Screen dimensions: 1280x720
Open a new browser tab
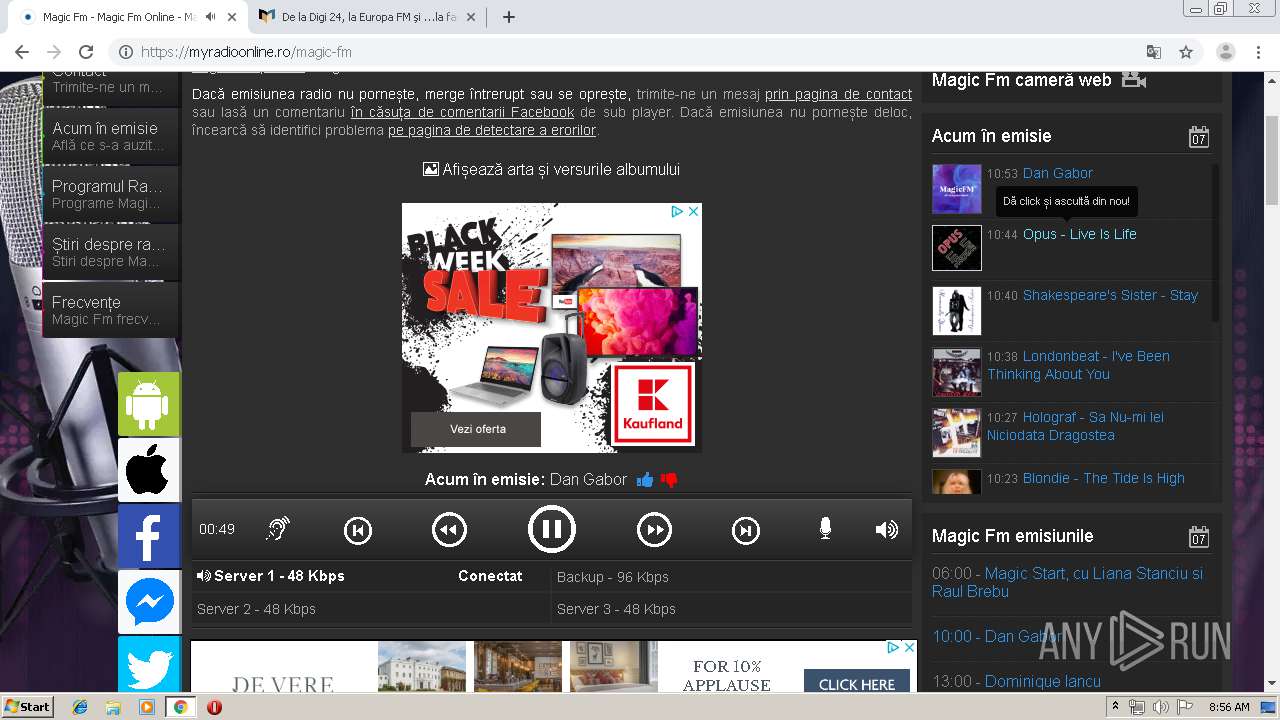(509, 17)
